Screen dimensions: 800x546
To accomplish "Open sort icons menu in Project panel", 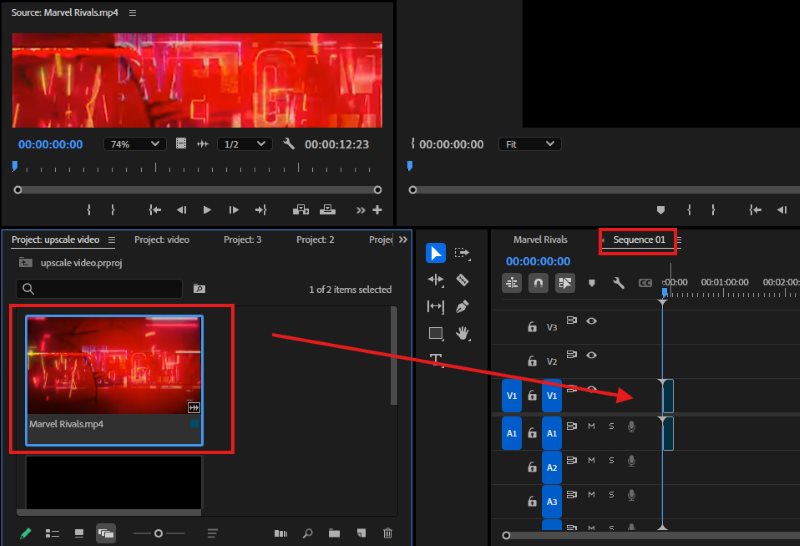I will click(213, 533).
